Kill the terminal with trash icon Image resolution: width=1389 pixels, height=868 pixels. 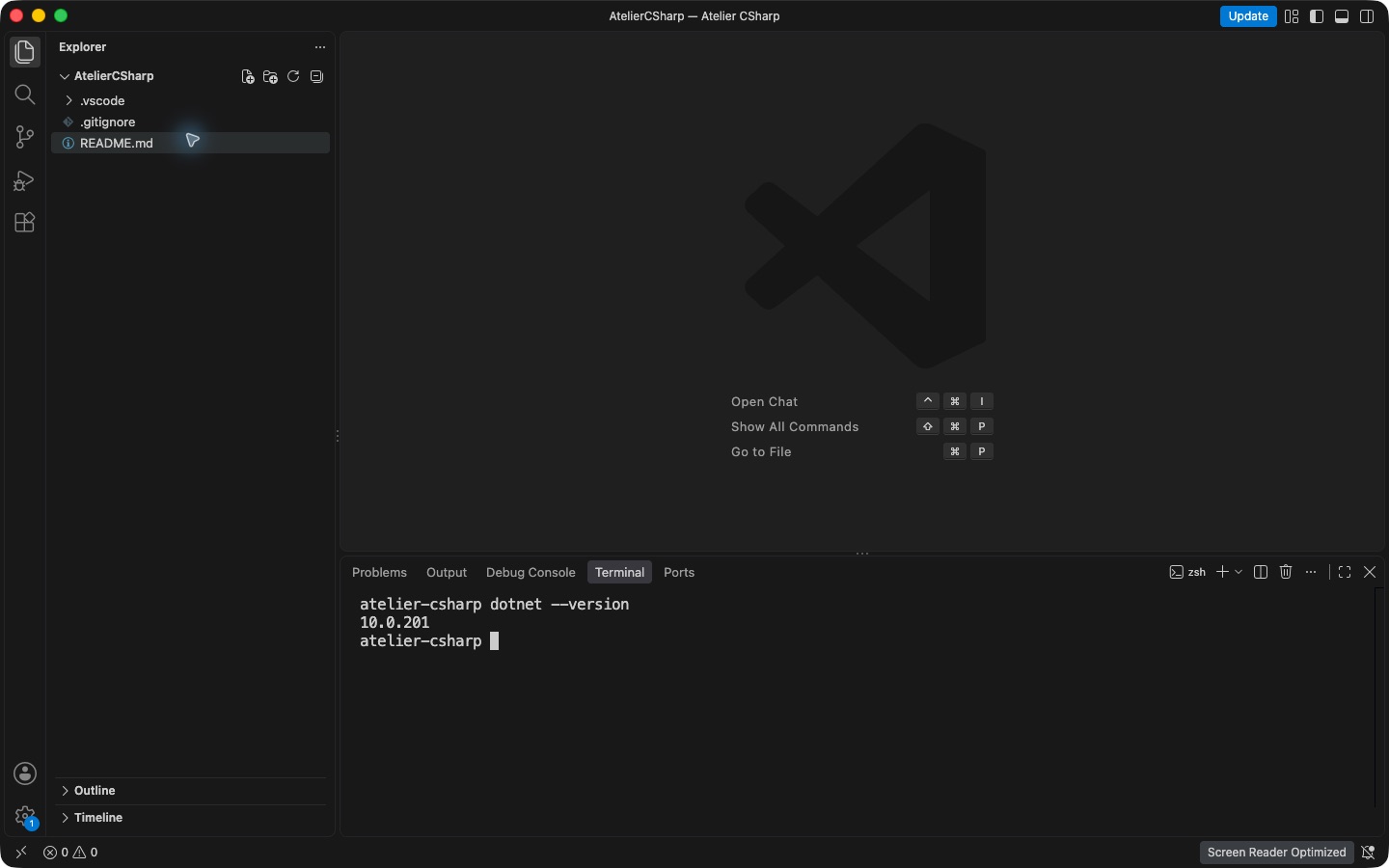coord(1286,572)
